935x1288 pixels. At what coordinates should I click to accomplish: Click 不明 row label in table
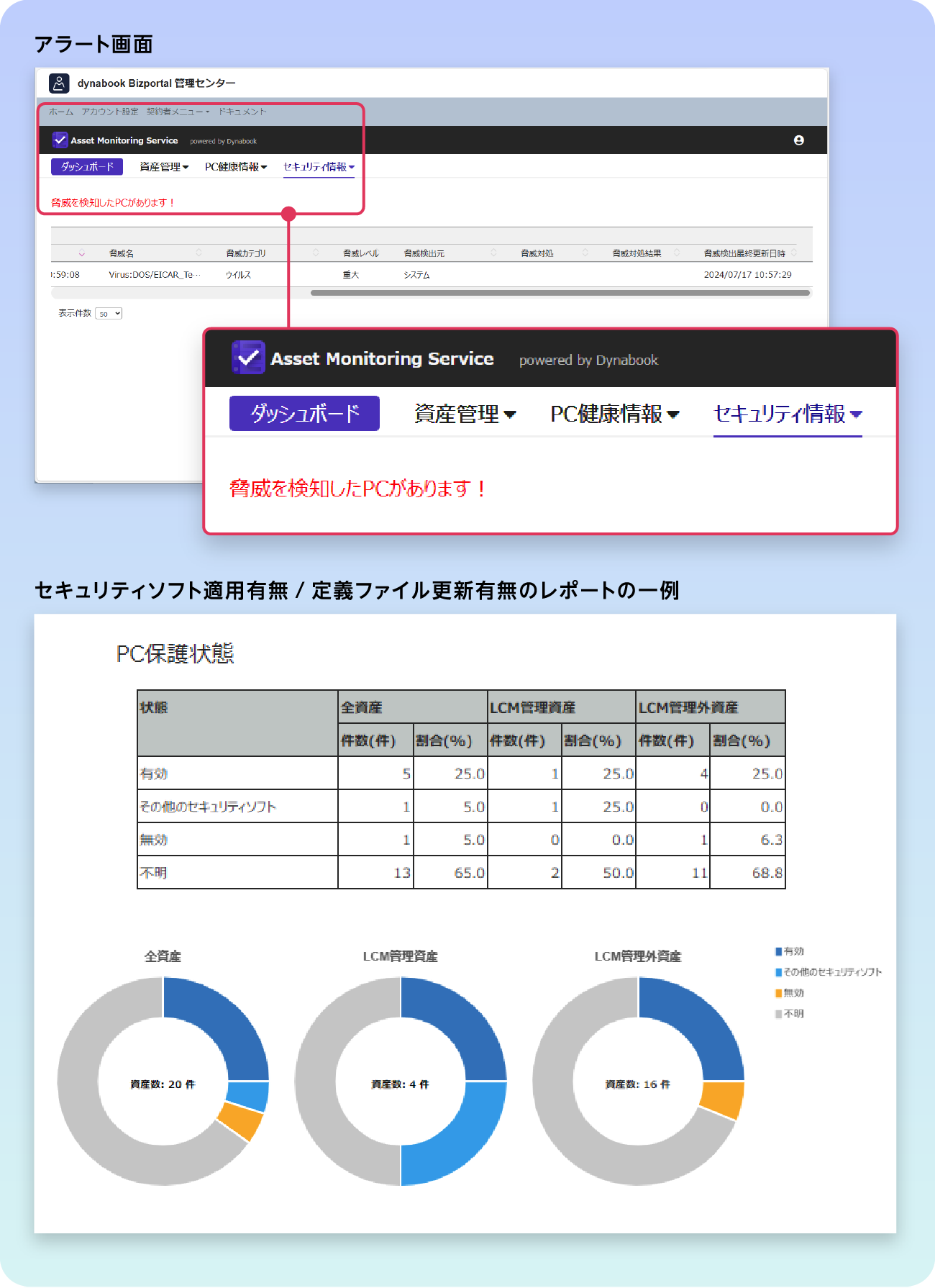point(153,873)
